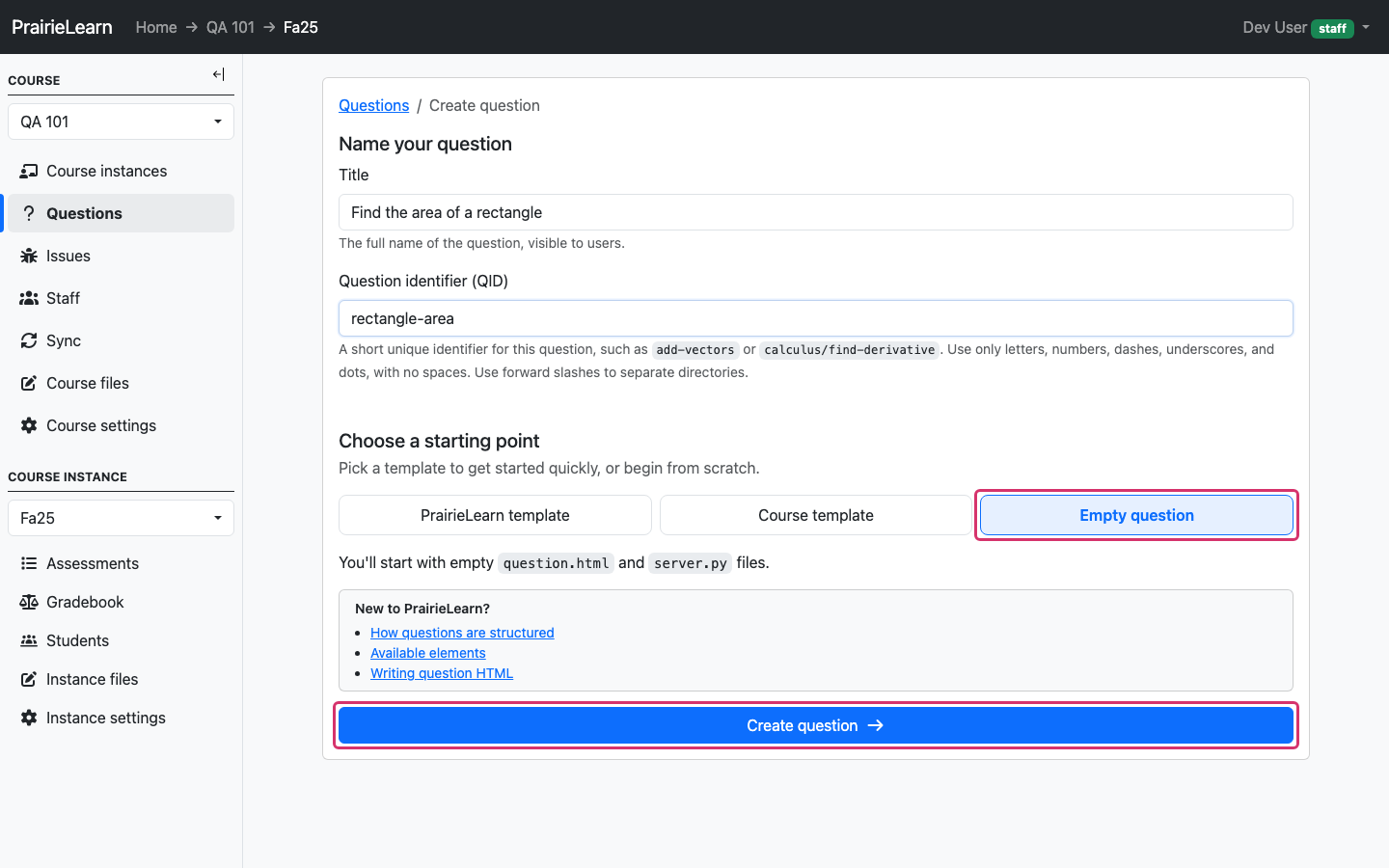Go to Assessments page
The image size is (1389, 868).
pos(121,563)
